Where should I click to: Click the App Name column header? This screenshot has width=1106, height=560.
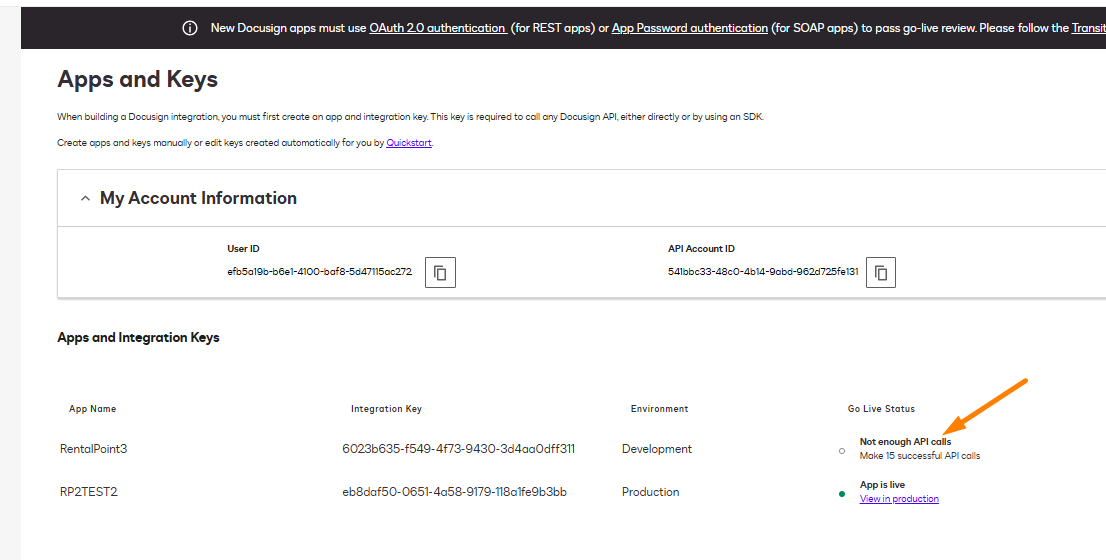coord(92,408)
